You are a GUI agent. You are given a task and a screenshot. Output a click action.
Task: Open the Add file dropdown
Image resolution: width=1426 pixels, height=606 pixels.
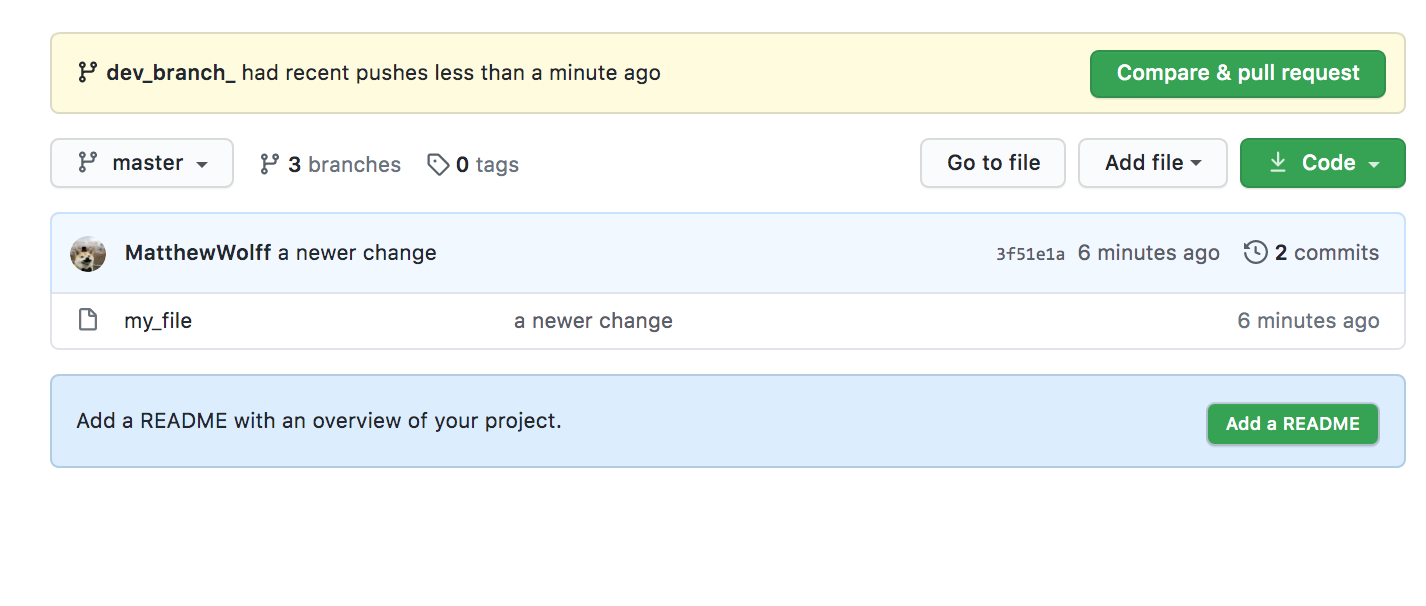coord(1152,163)
